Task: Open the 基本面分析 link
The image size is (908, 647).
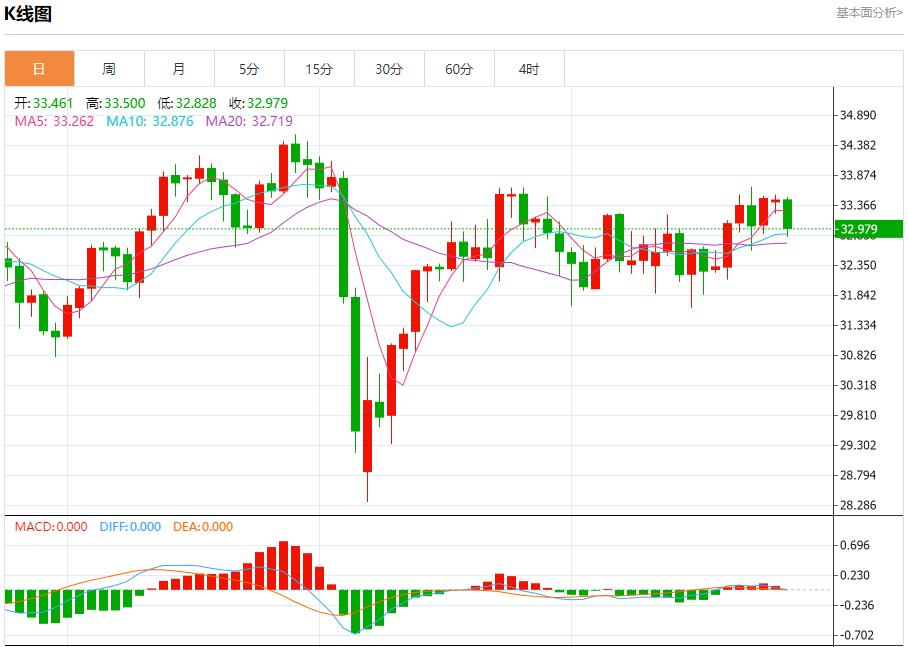Action: (x=869, y=12)
